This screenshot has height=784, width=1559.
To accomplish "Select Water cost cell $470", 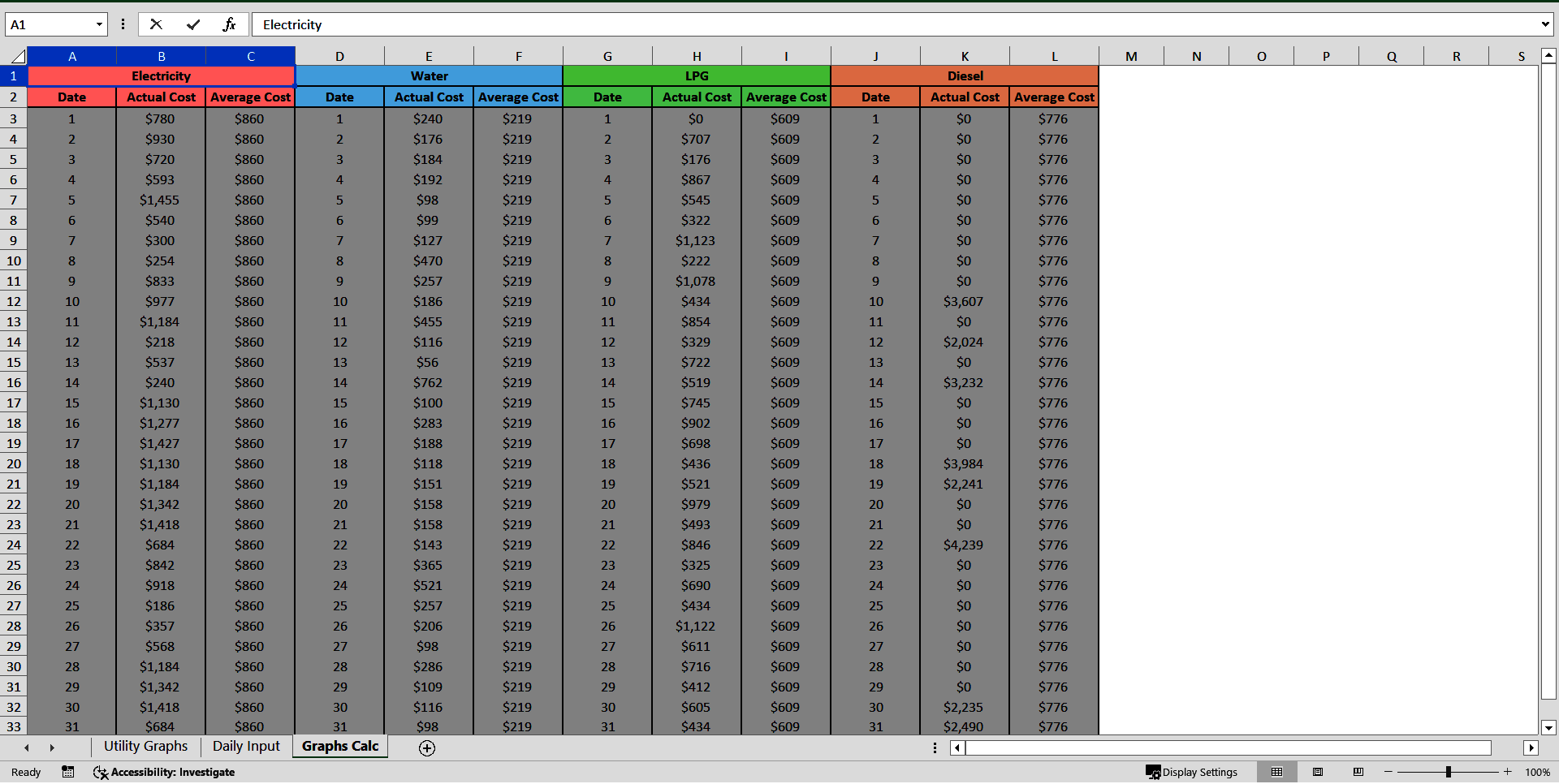I will point(429,261).
